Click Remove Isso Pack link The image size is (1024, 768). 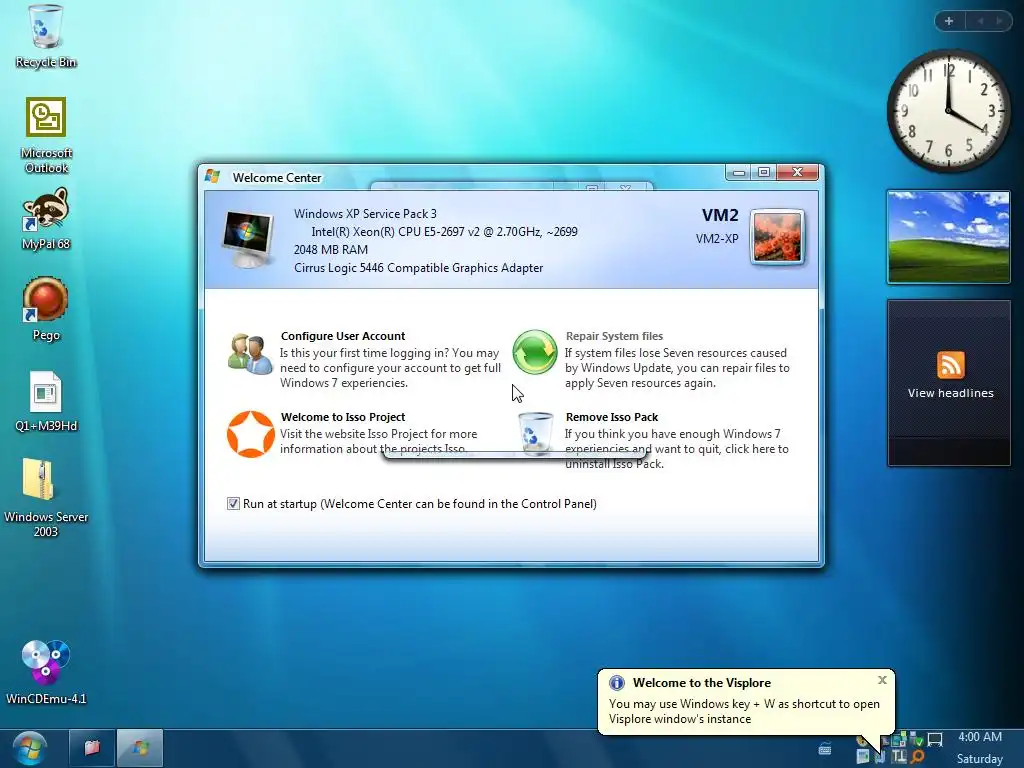612,417
